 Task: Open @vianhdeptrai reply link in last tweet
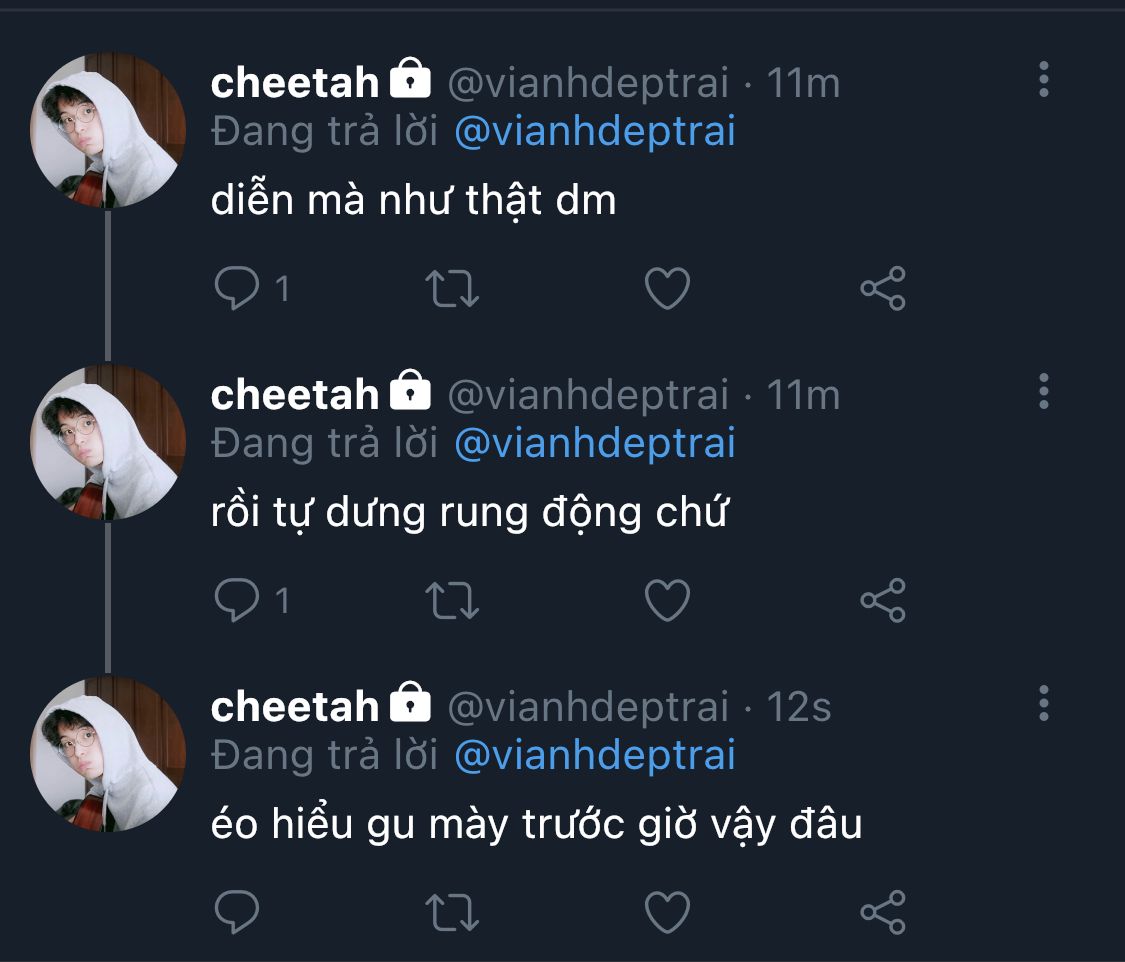click(x=595, y=755)
